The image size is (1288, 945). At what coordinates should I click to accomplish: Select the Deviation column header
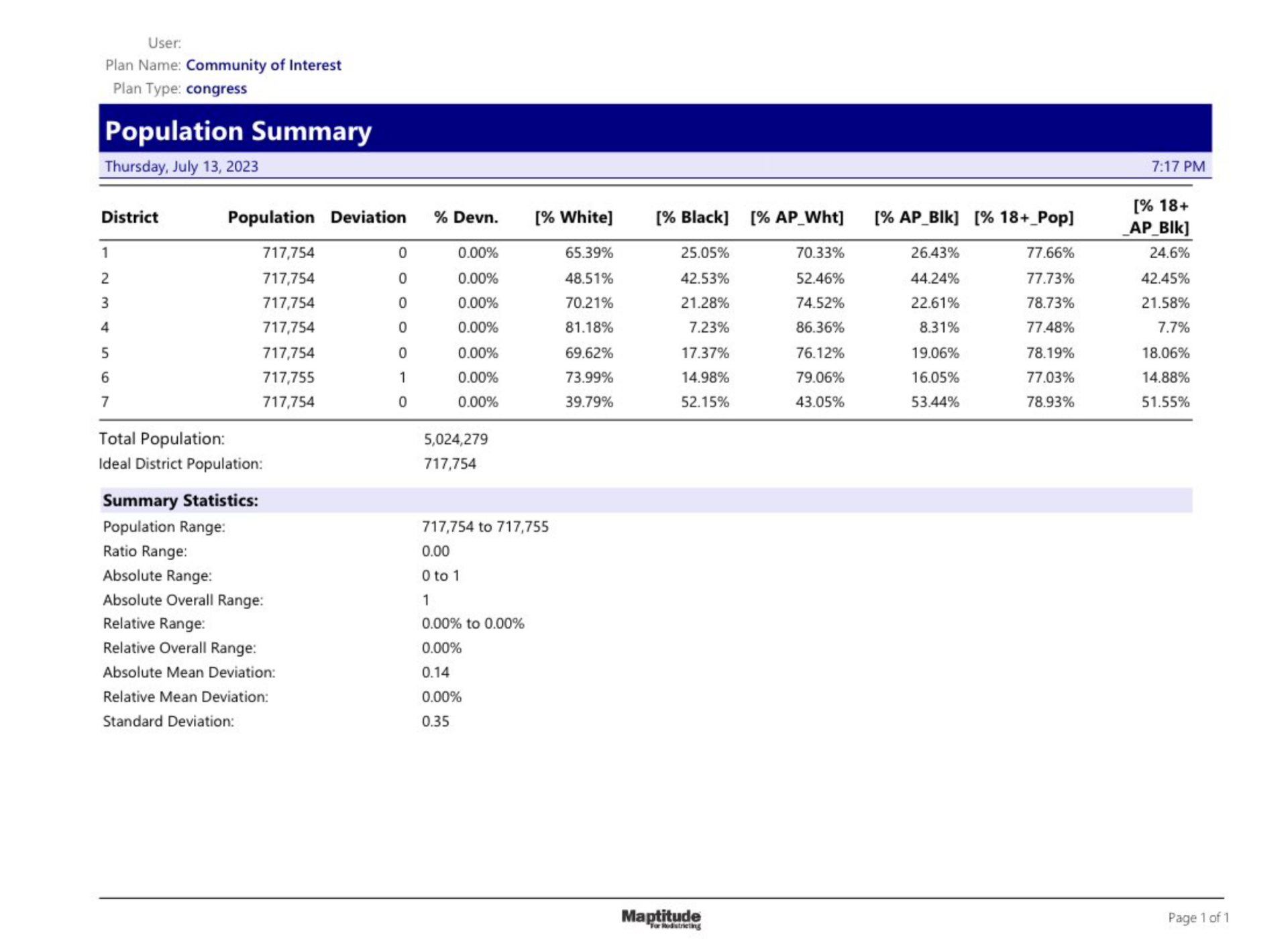point(368,217)
